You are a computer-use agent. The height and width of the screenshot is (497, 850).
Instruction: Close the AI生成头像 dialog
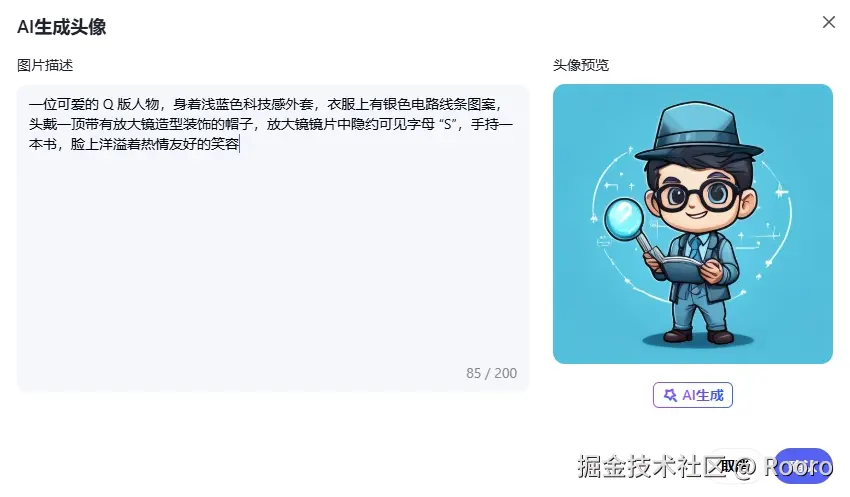[828, 22]
